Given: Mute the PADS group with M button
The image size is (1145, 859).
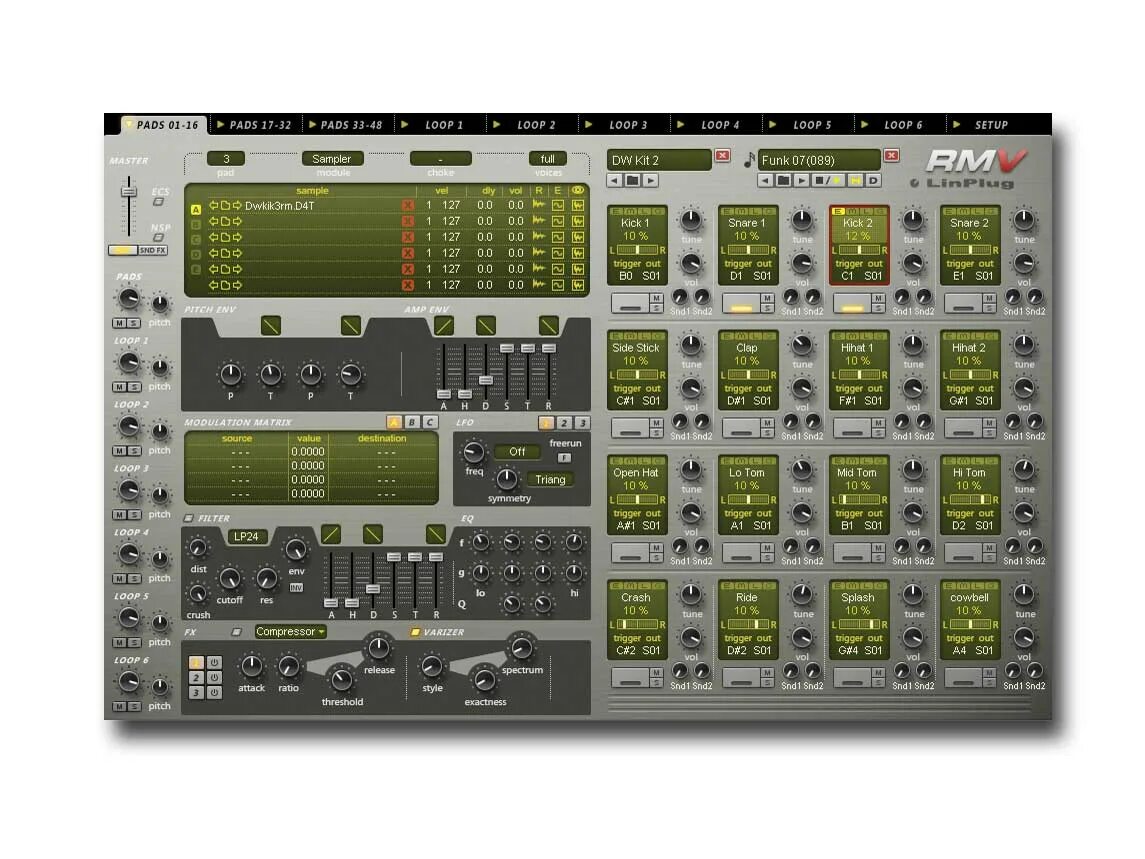Looking at the screenshot, I should tap(119, 323).
